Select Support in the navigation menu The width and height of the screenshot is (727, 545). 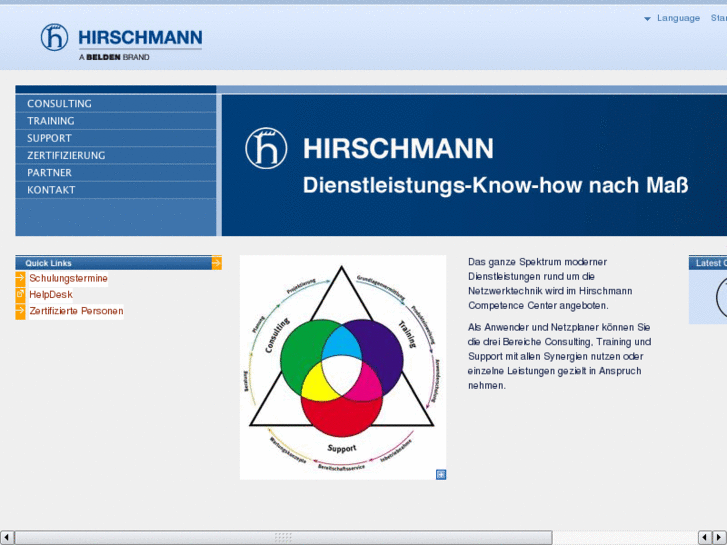(49, 138)
